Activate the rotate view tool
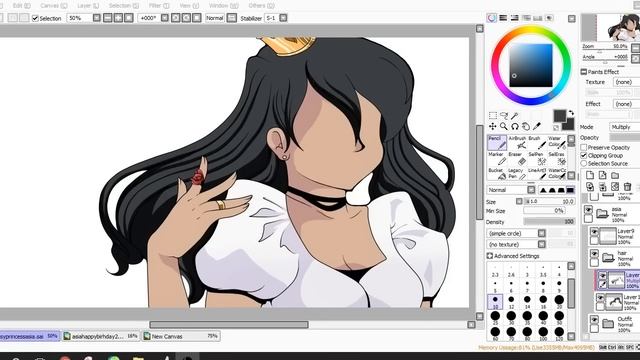Screen dimensions: 640x360 click(x=515, y=127)
